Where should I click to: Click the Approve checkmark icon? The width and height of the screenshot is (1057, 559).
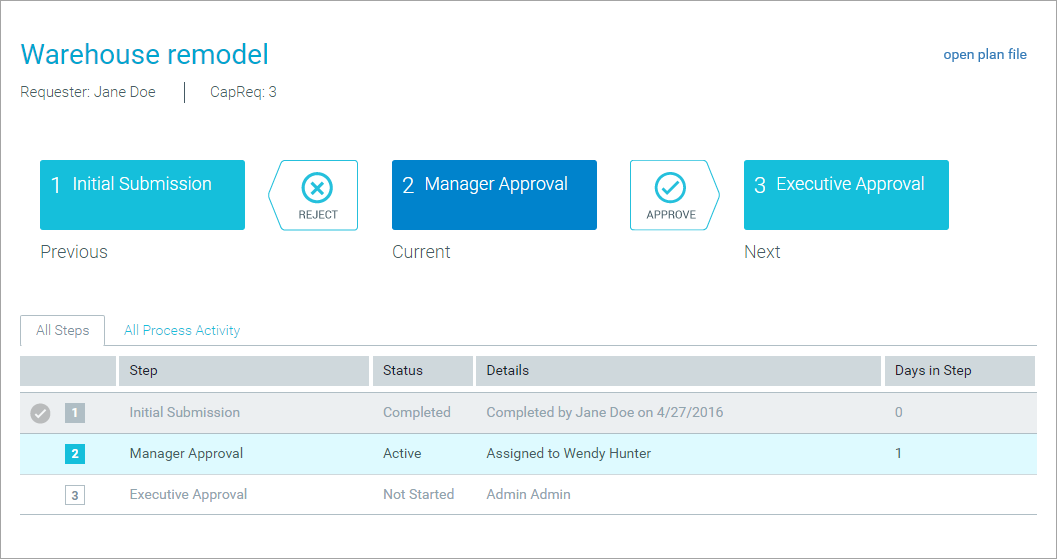point(670,187)
